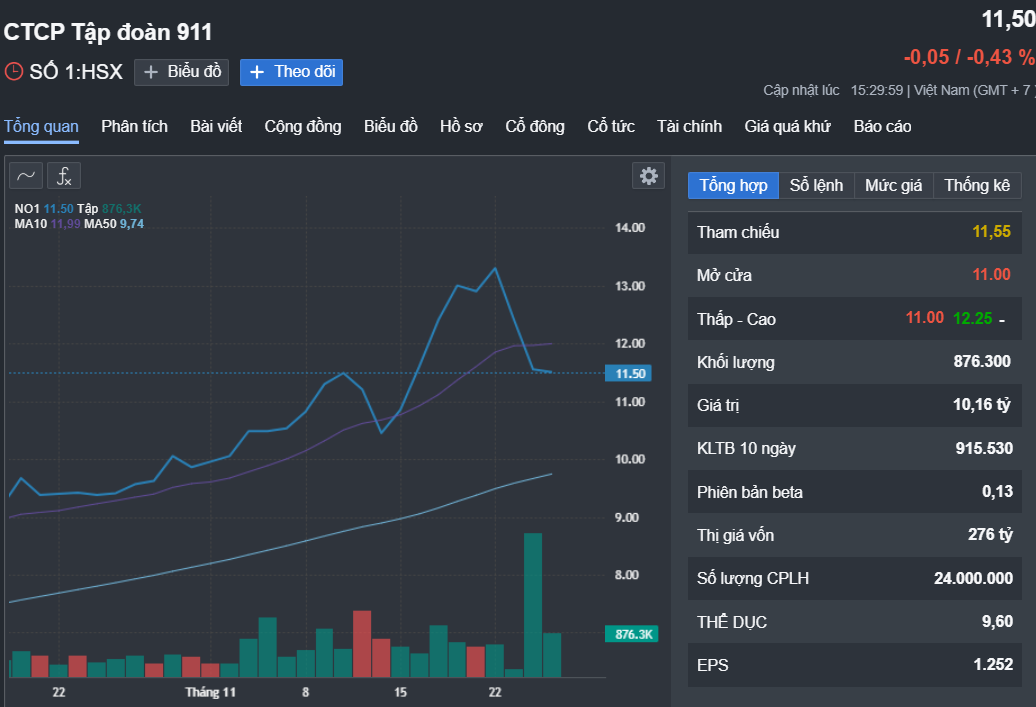Image resolution: width=1036 pixels, height=707 pixels.
Task: Click the red clock icon beside SỐ 1:HSX
Action: pos(14,71)
